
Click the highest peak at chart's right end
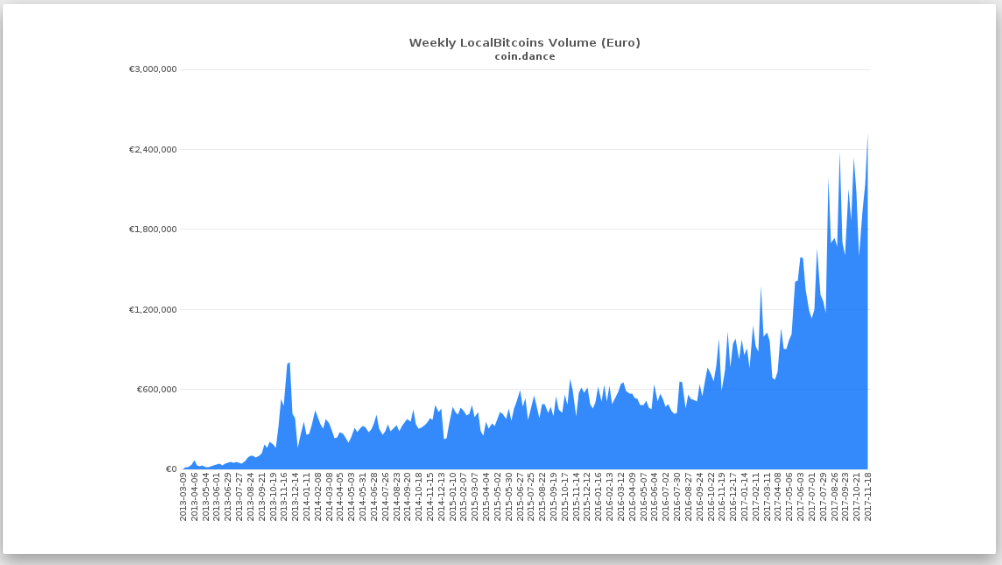tap(867, 138)
